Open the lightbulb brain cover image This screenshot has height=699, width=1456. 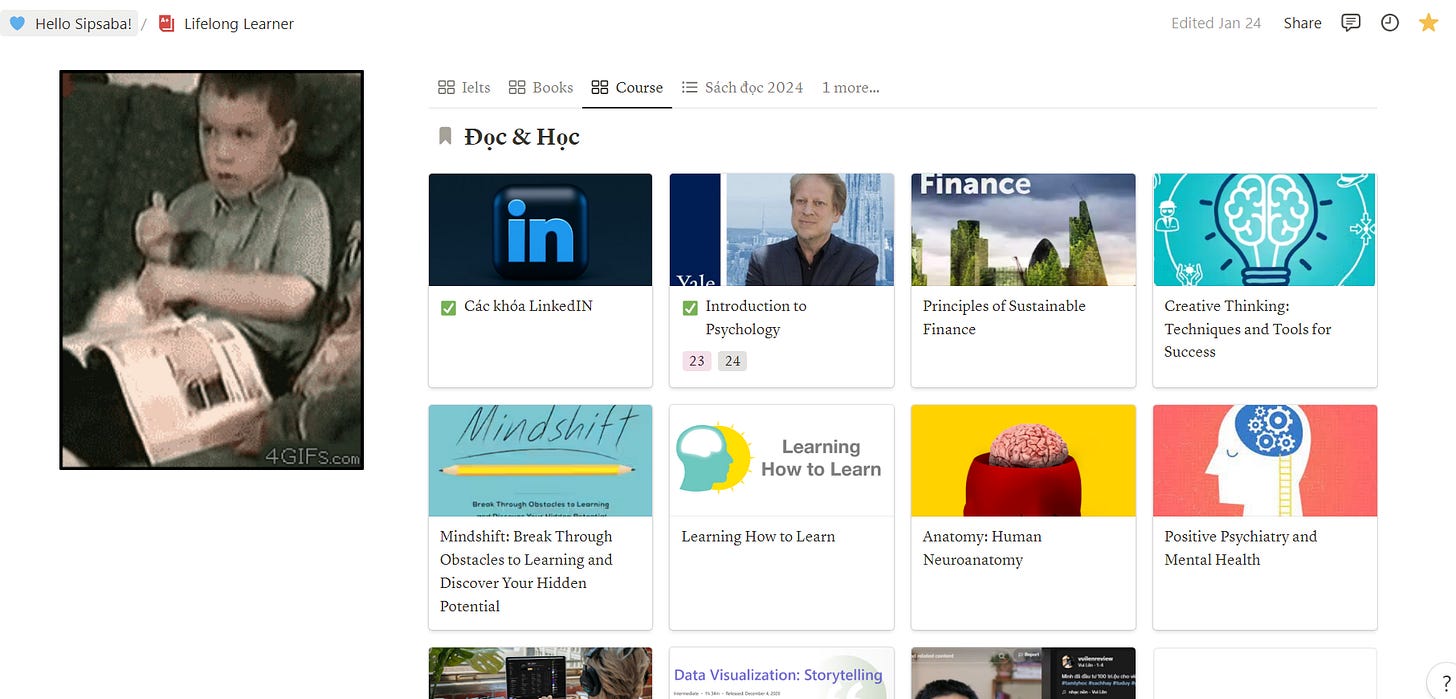click(x=1265, y=230)
